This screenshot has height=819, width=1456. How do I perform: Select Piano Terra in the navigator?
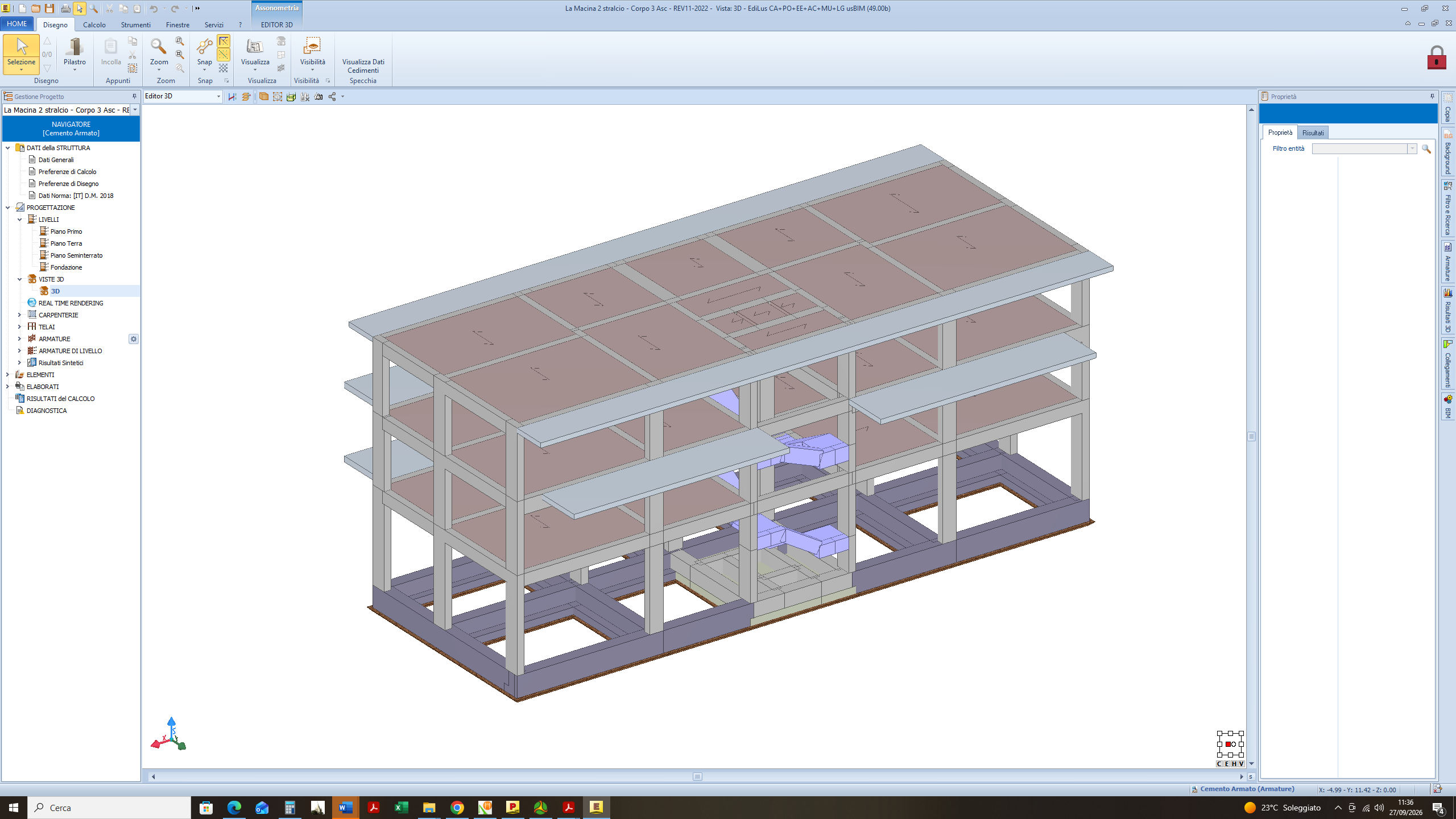[x=66, y=243]
